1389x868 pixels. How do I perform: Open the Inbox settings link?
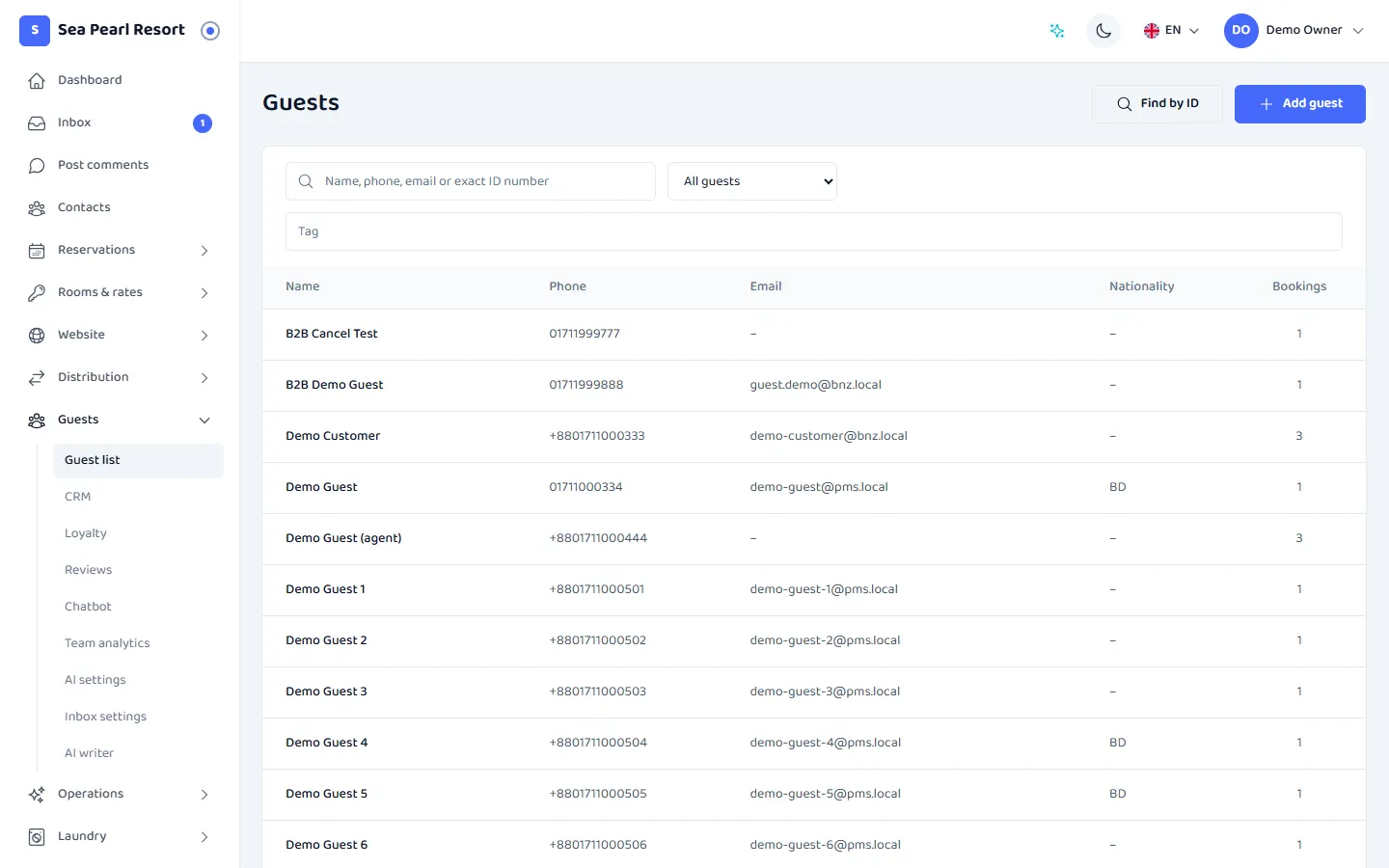click(x=138, y=718)
